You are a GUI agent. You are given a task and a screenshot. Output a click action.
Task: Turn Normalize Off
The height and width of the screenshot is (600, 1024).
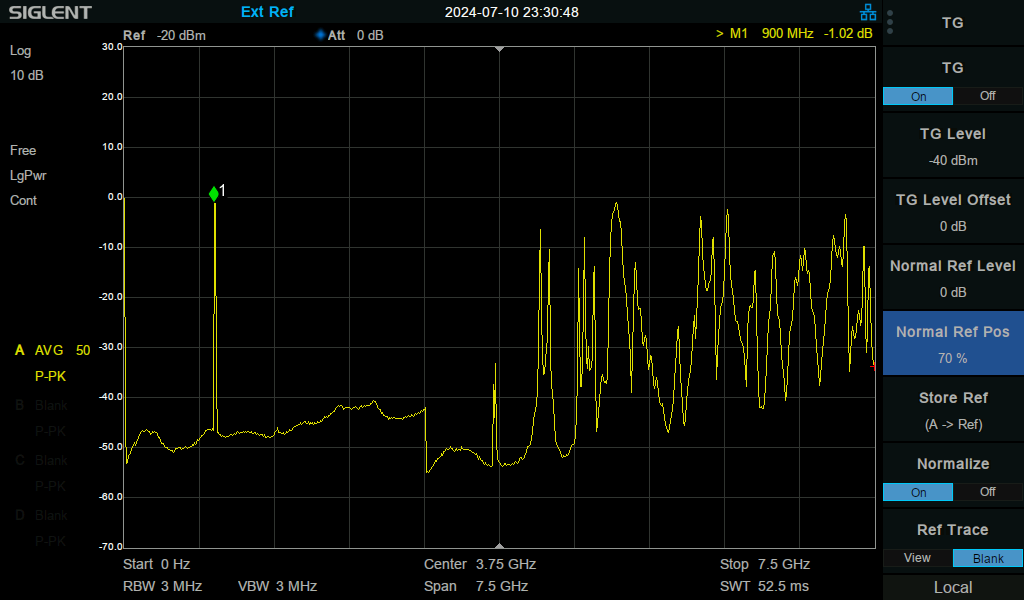pos(986,492)
